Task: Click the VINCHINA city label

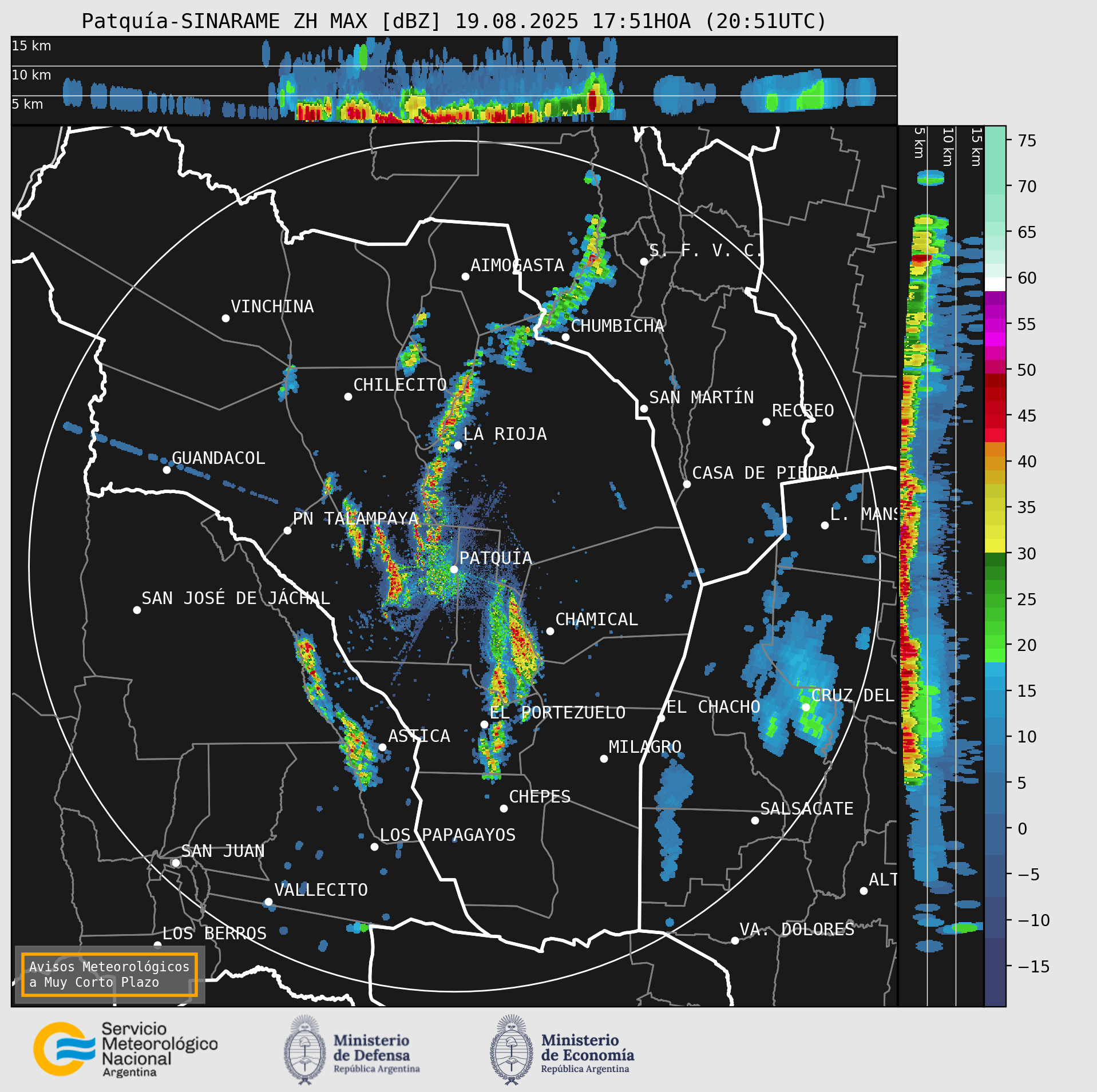Action: coord(272,307)
